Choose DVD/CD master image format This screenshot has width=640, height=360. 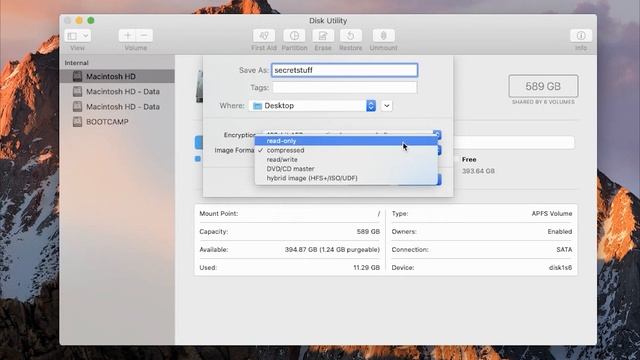346,169
